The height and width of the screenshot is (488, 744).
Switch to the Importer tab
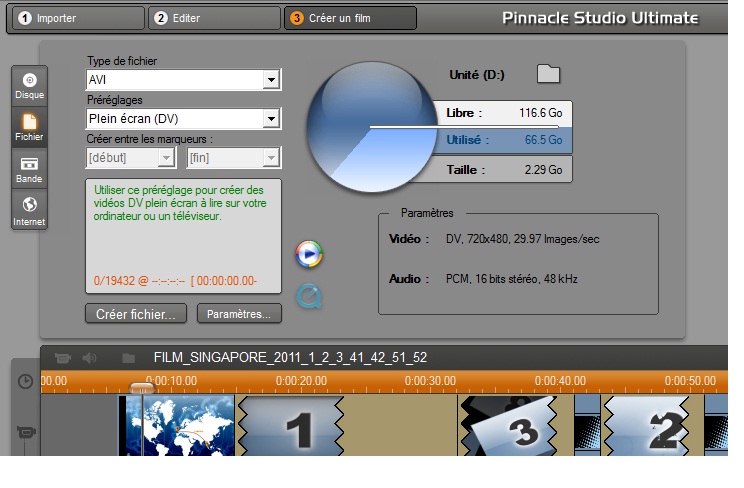(x=78, y=18)
